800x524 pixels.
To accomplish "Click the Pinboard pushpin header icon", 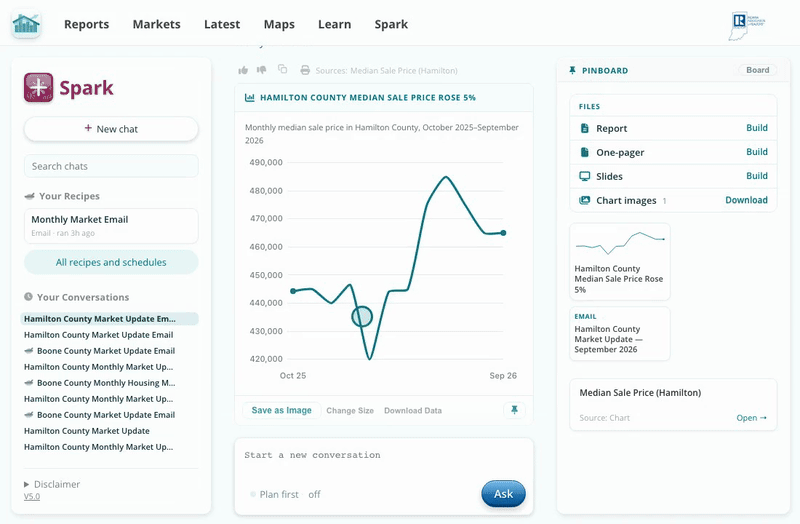I will pos(572,70).
